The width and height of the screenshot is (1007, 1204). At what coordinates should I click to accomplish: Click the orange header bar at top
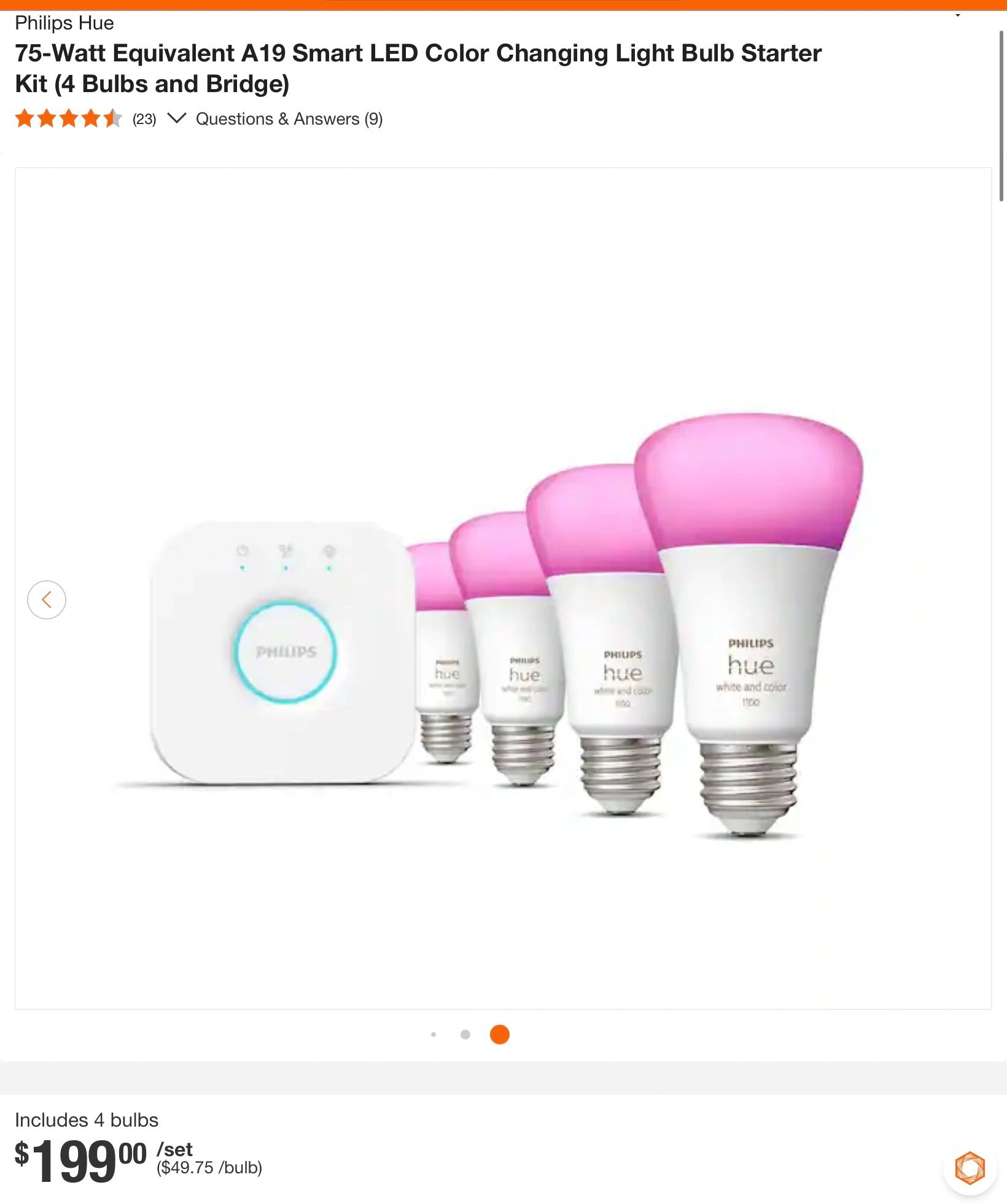503,5
